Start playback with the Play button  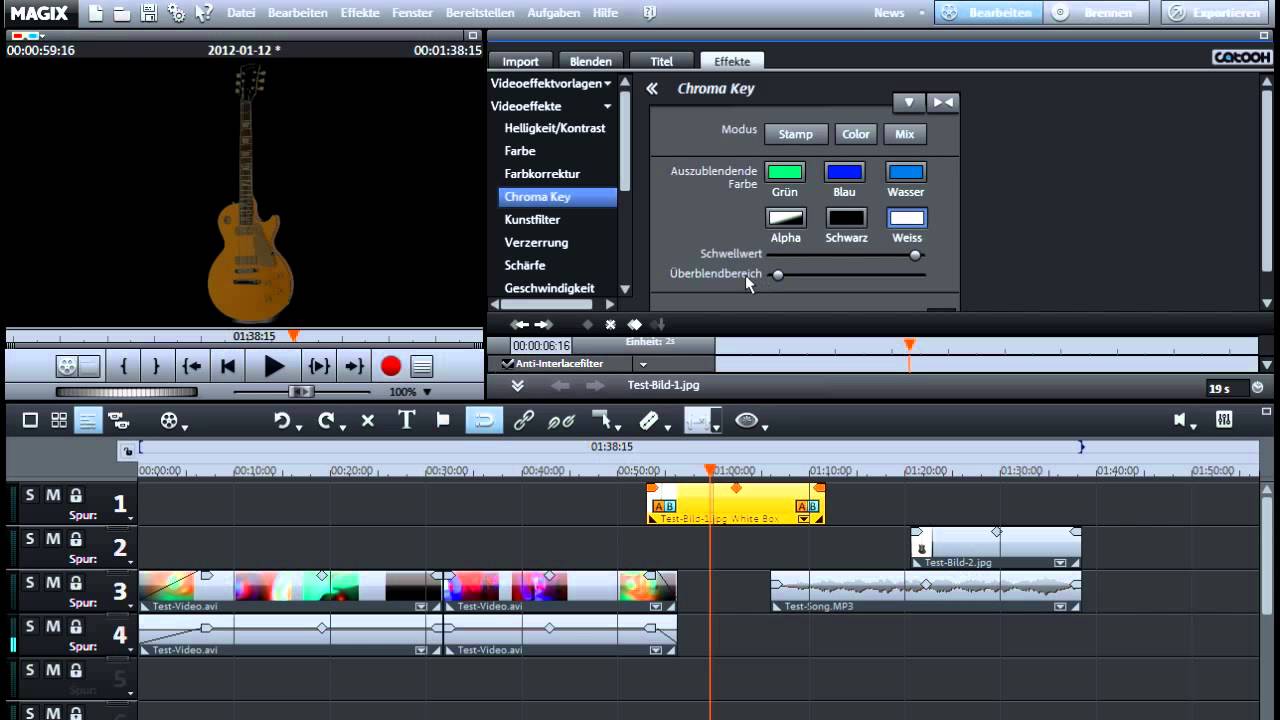point(274,367)
